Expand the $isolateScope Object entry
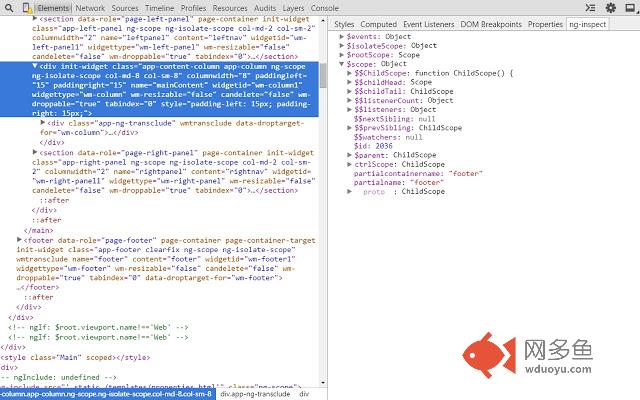The height and width of the screenshot is (400, 640). [x=342, y=45]
